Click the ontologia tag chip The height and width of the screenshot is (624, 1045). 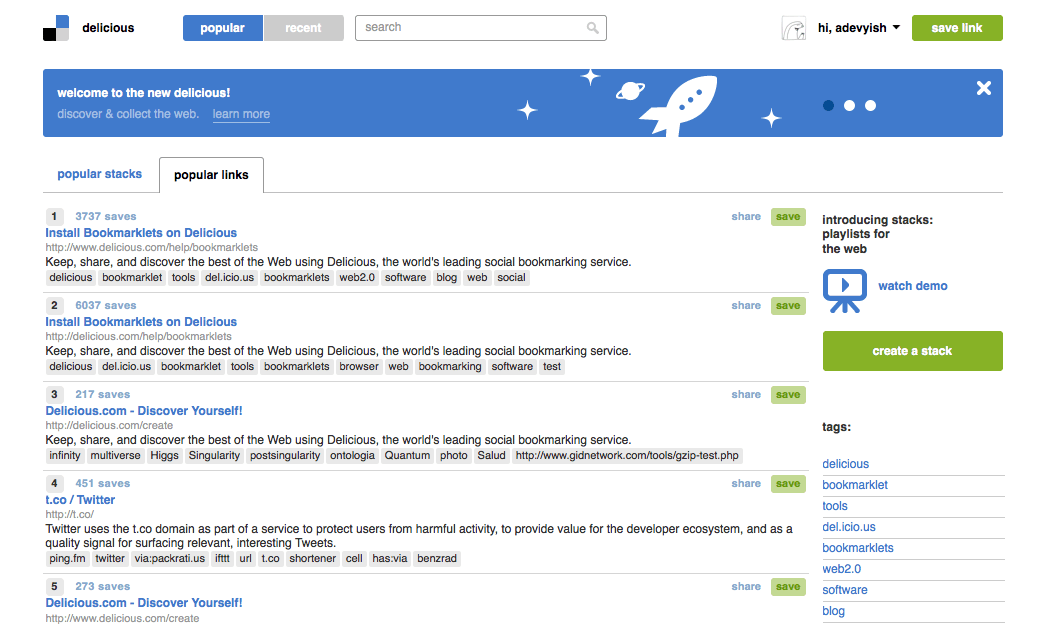353,455
